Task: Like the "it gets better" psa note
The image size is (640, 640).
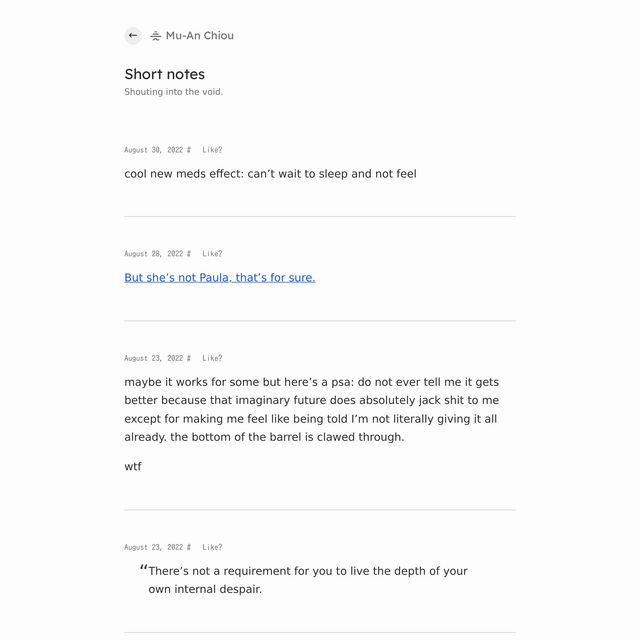Action: pyautogui.click(x=212, y=358)
